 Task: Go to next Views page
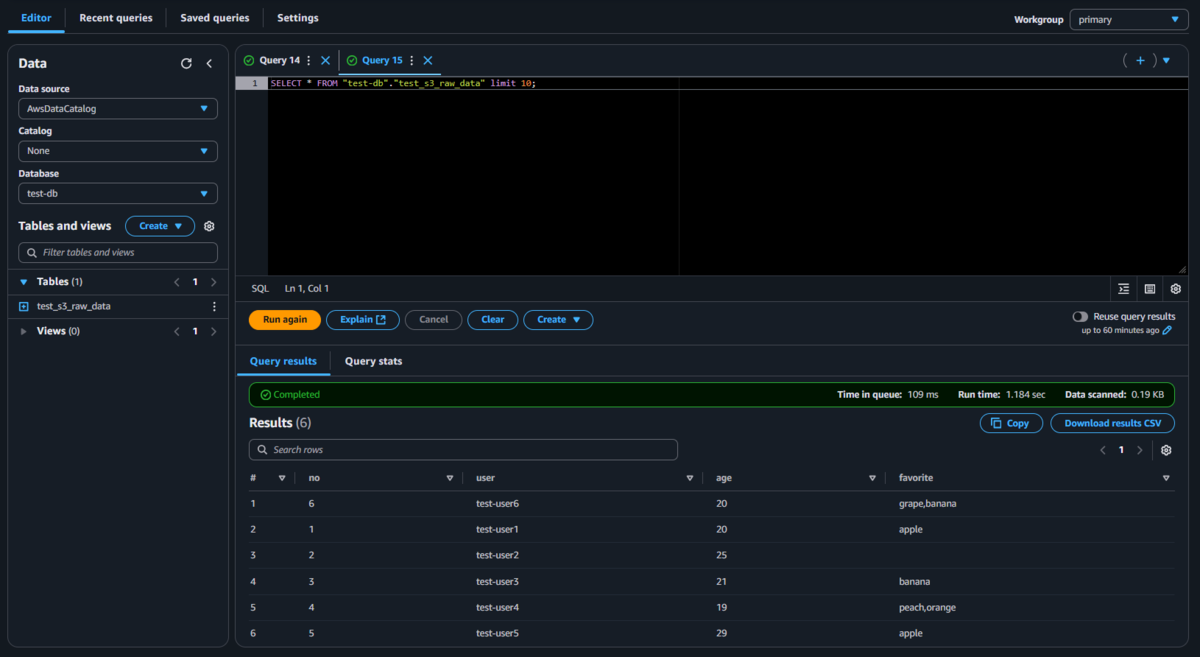(x=214, y=331)
